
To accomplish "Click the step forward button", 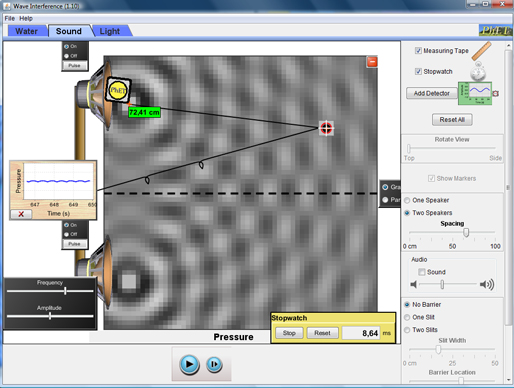I will pos(214,364).
